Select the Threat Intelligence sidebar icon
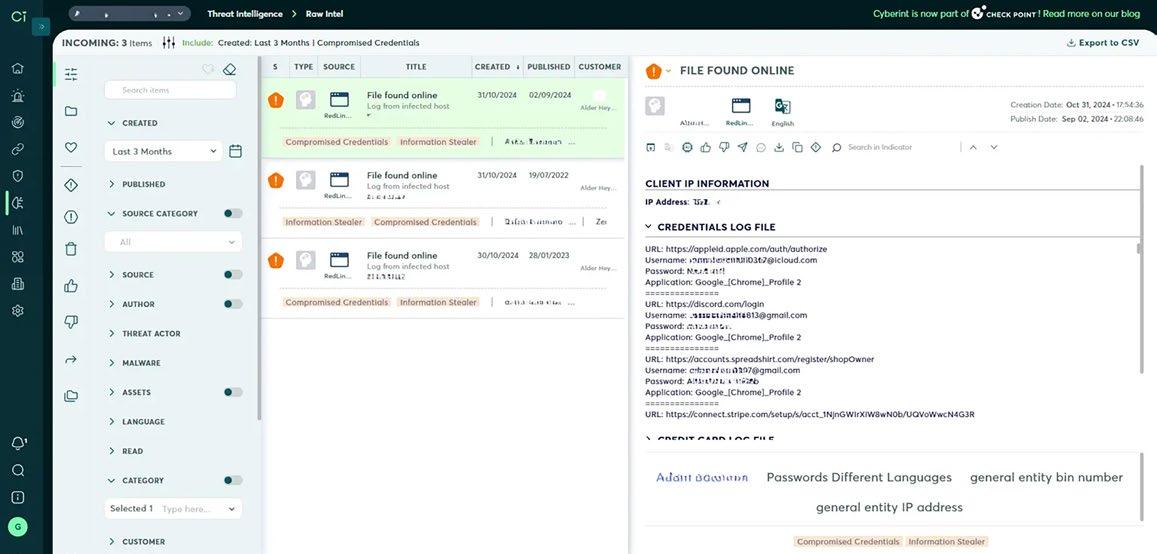Screen dimensions: 1157x554 18,203
